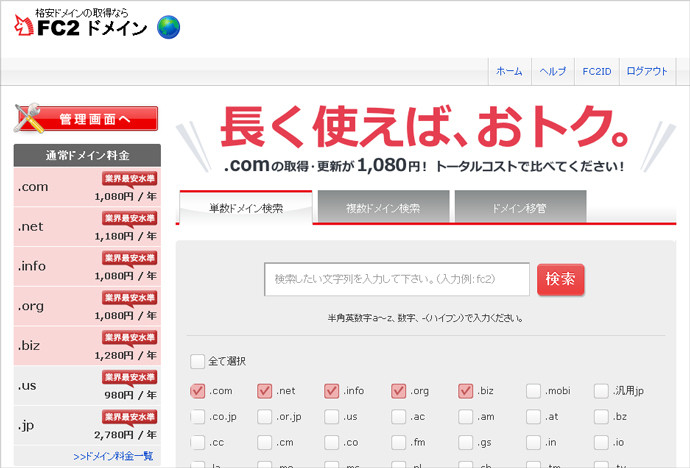The image size is (690, 468).
Task: Check the .fm checkbox
Action: pyautogui.click(x=398, y=442)
